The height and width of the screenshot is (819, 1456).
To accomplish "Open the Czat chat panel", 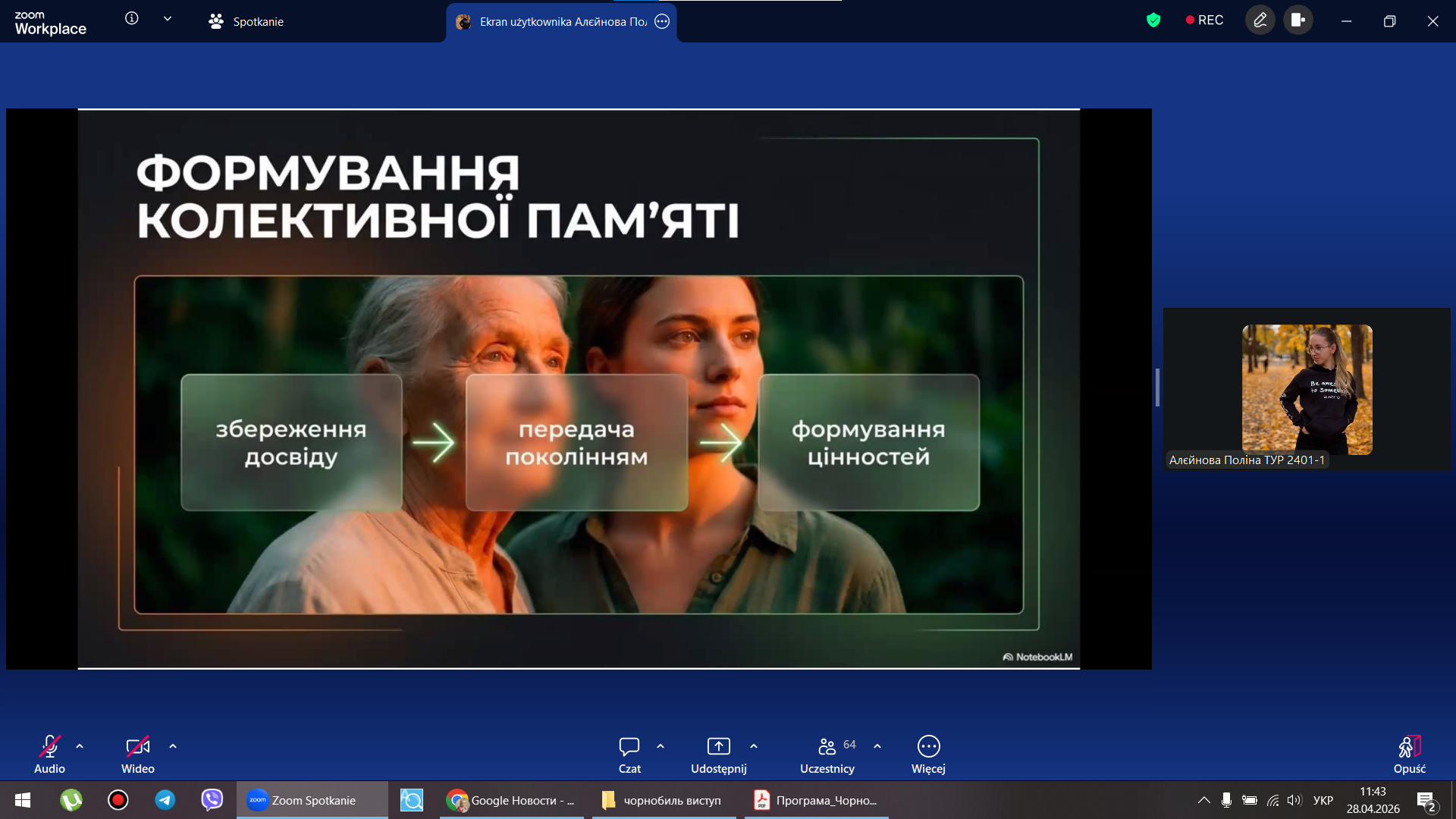I will coord(629,755).
